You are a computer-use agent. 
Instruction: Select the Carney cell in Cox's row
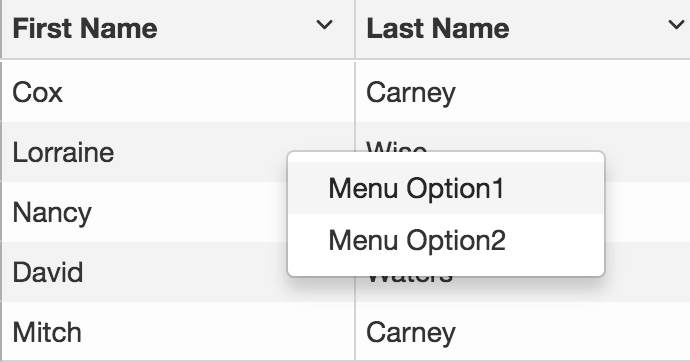point(523,92)
